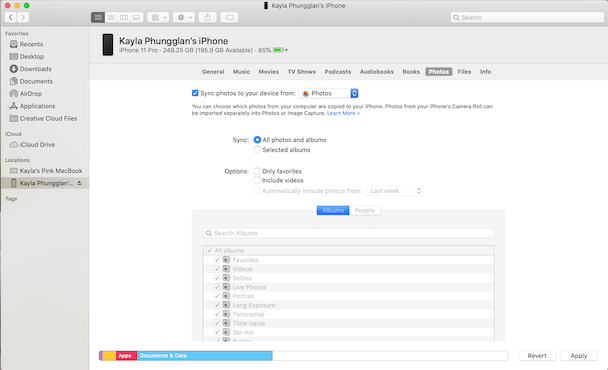Image resolution: width=608 pixels, height=370 pixels.
Task: Switch to icon view in the toolbar
Action: tap(98, 17)
